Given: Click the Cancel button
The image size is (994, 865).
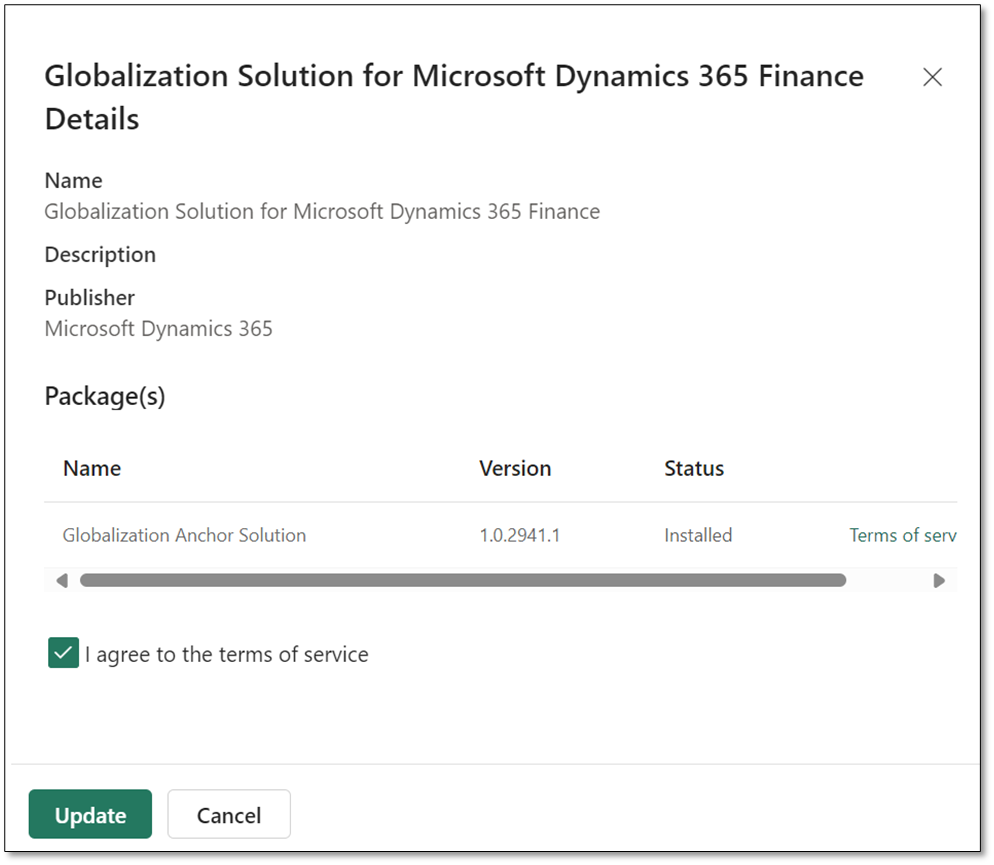Looking at the screenshot, I should pyautogui.click(x=228, y=814).
